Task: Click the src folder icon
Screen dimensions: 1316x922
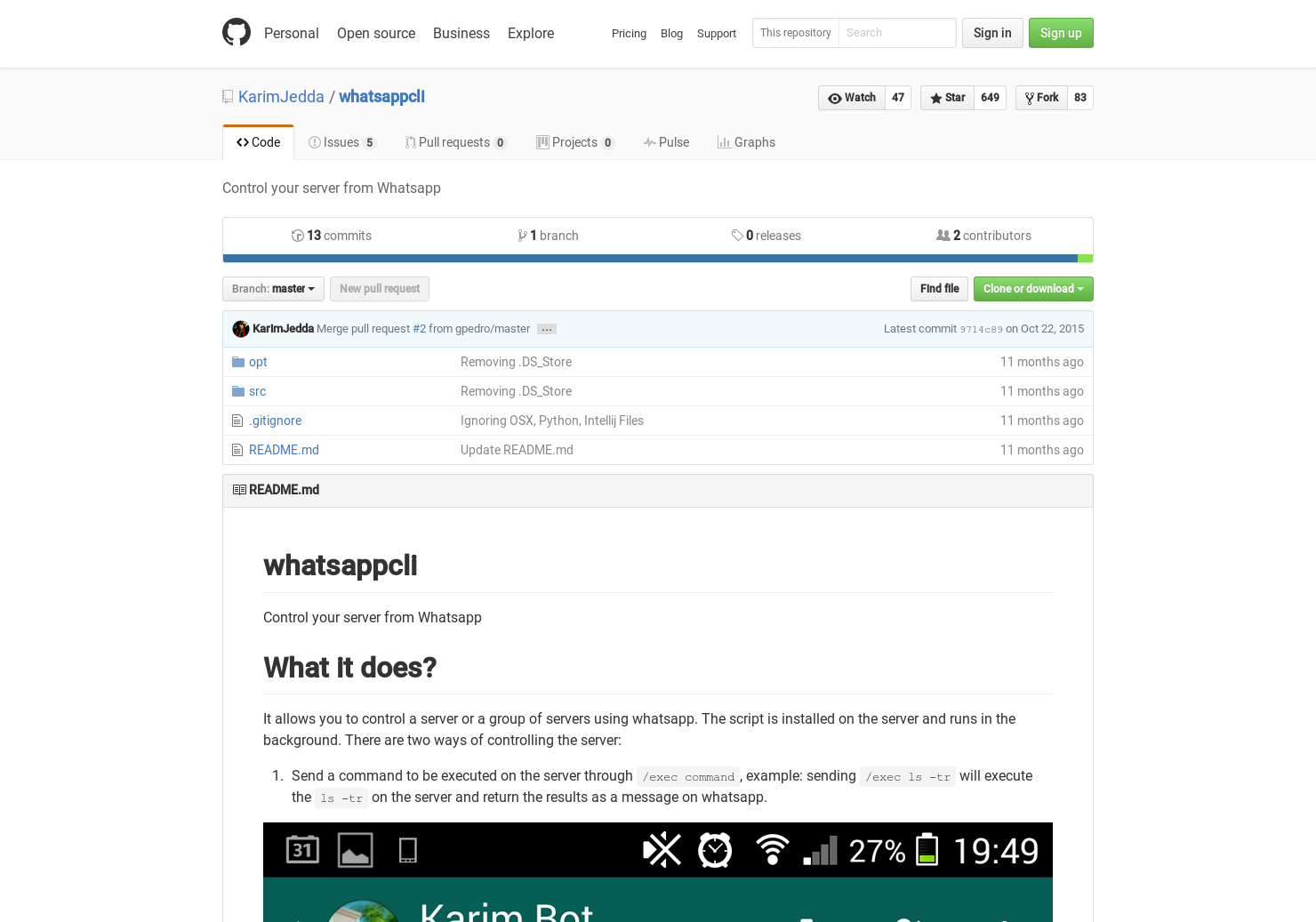Action: (238, 391)
